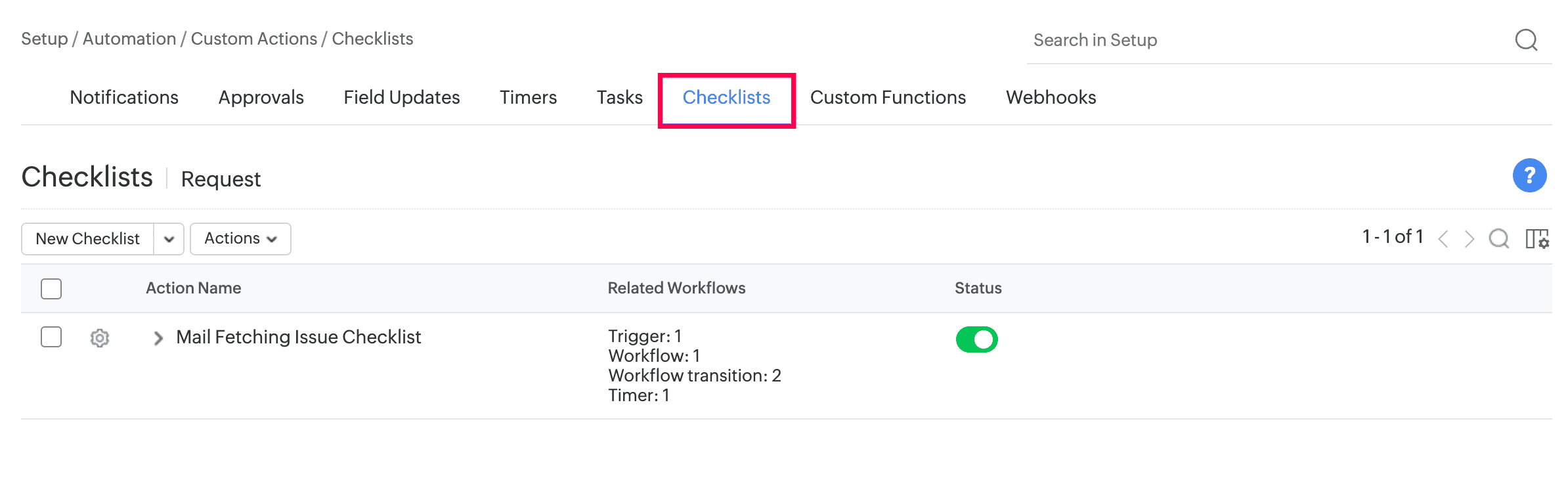Open the Webhooks tab
Viewport: 1568px width, 499px height.
1051,97
